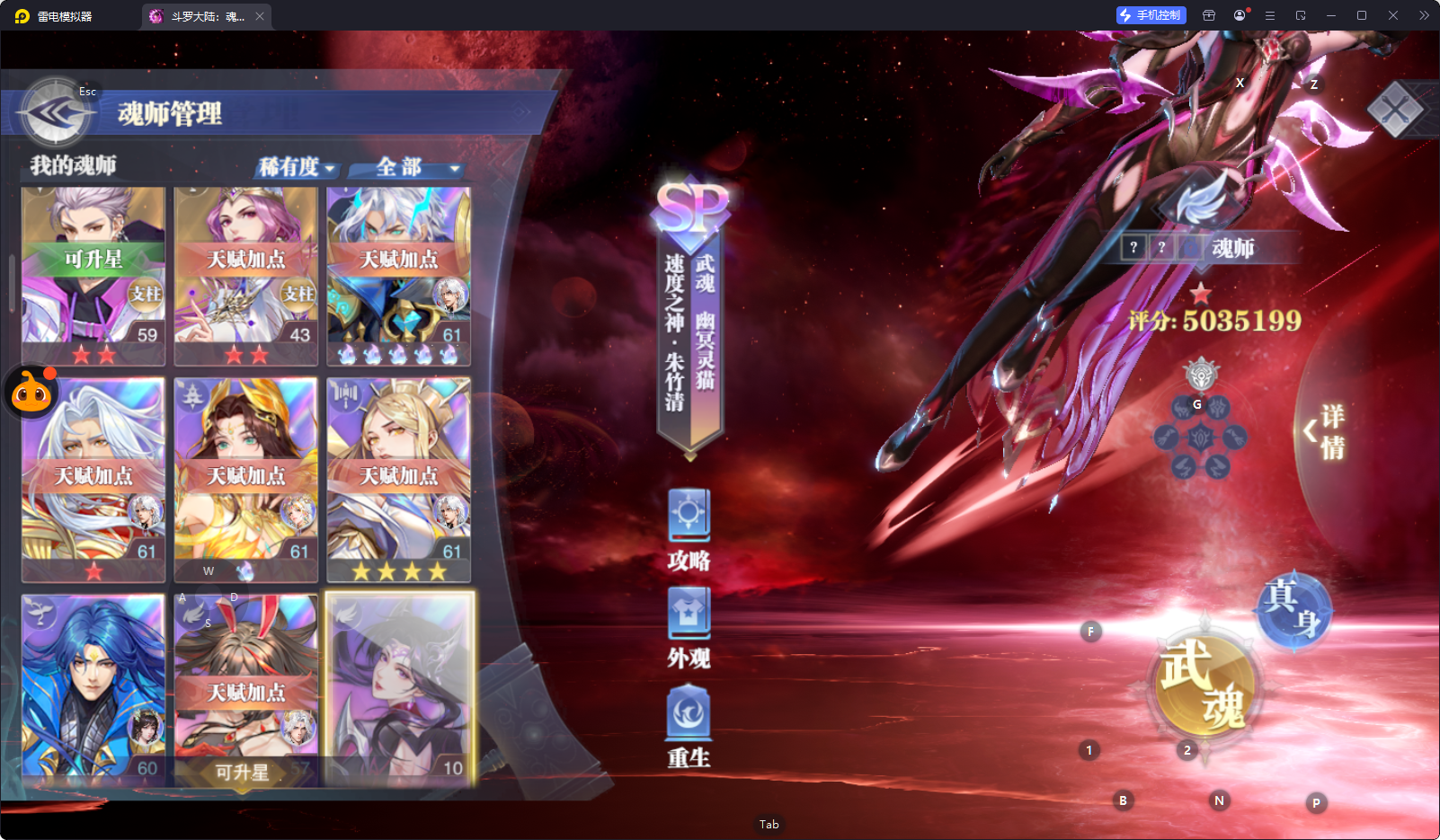Open the emulator store icon in title bar

tap(1209, 15)
